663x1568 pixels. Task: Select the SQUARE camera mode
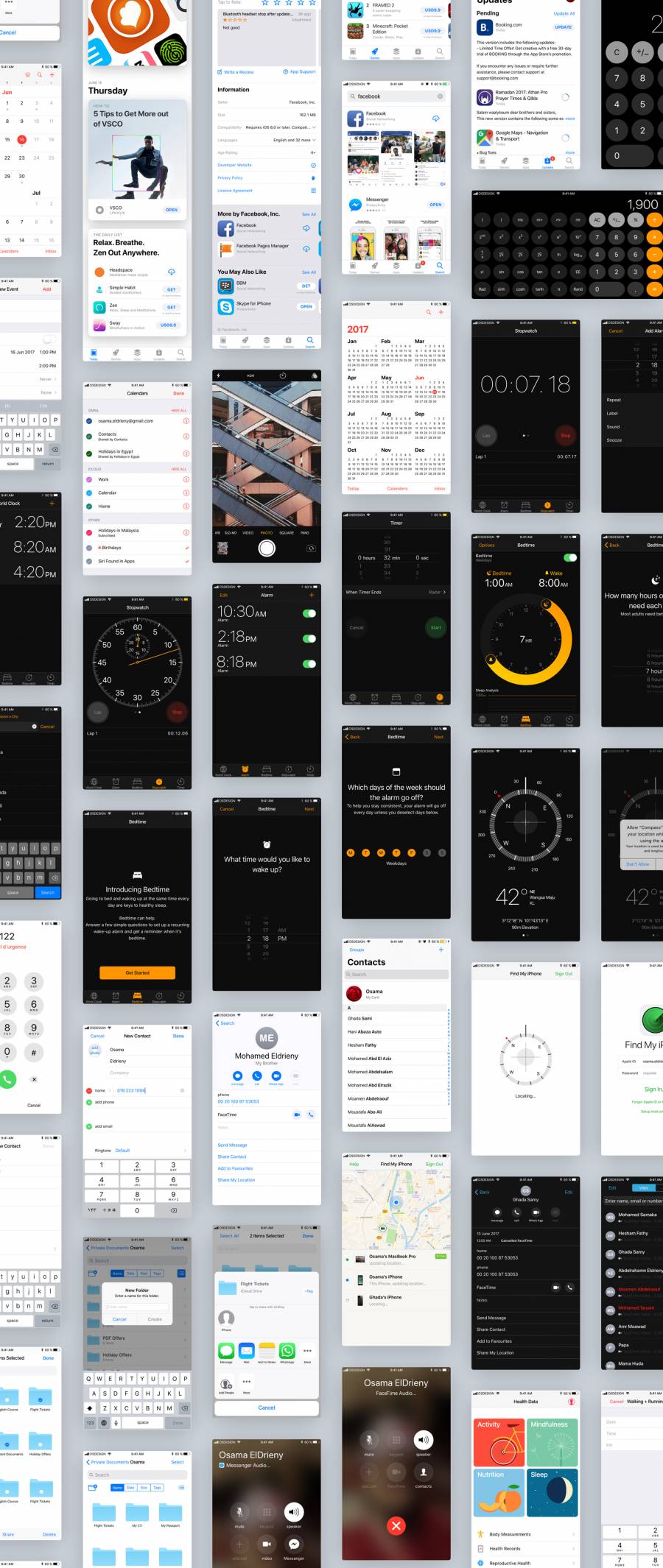point(287,533)
